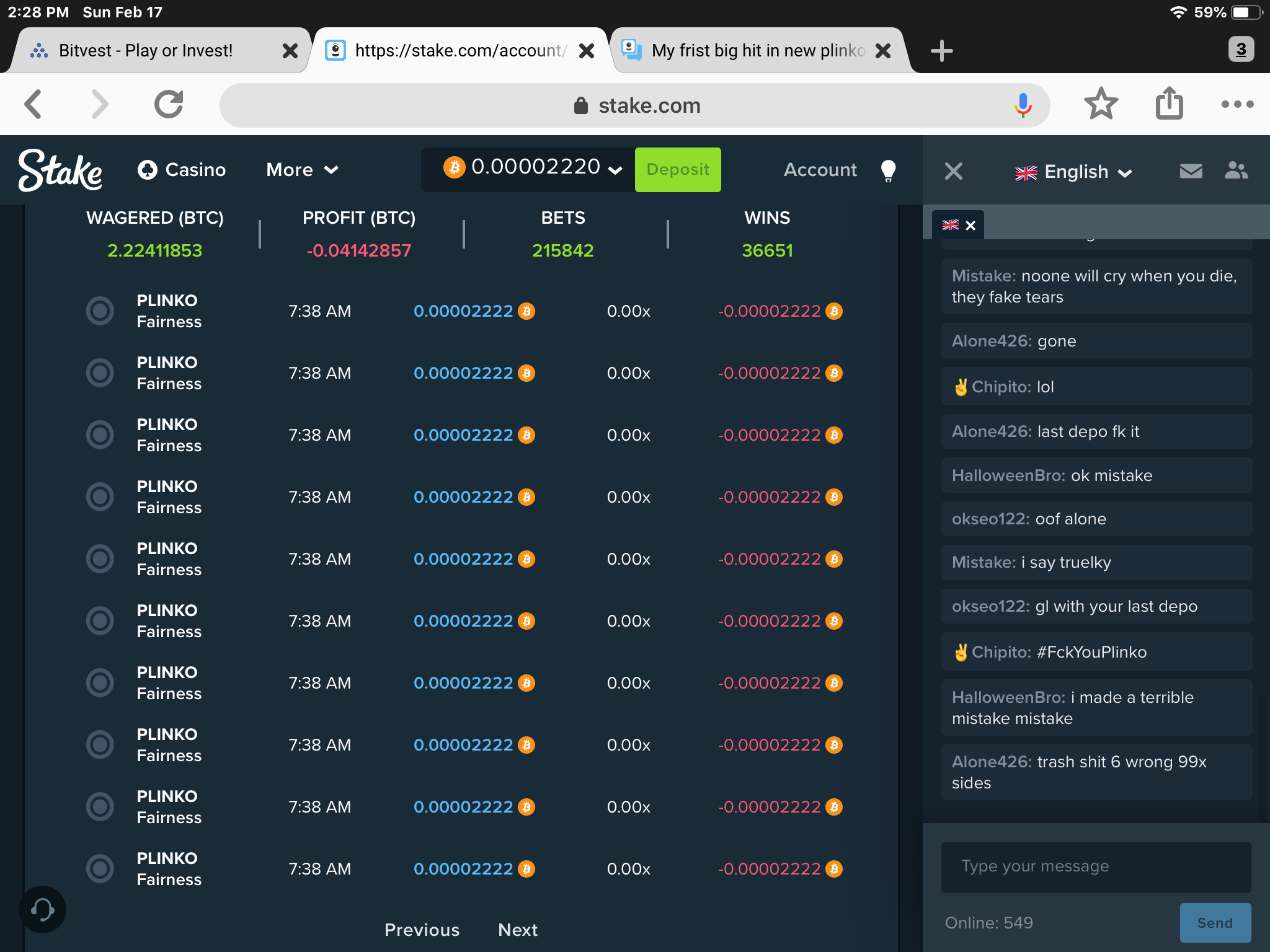1270x952 pixels.
Task: Go to the Next page of bets
Action: (517, 930)
